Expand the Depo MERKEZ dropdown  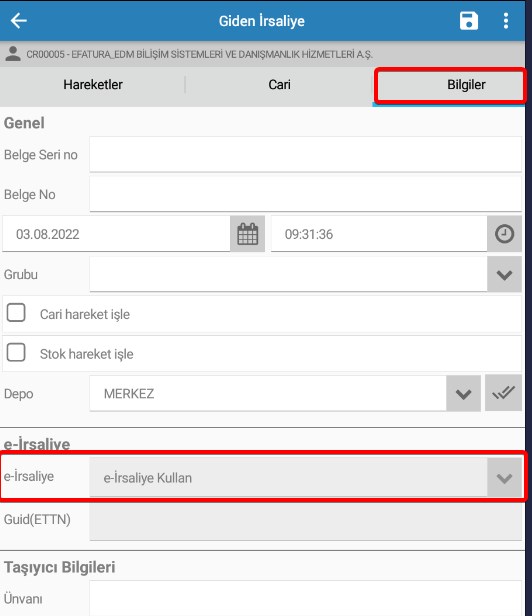[463, 394]
